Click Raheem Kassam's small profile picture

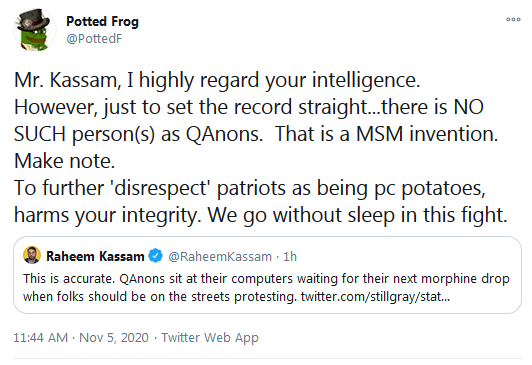pyautogui.click(x=32, y=255)
